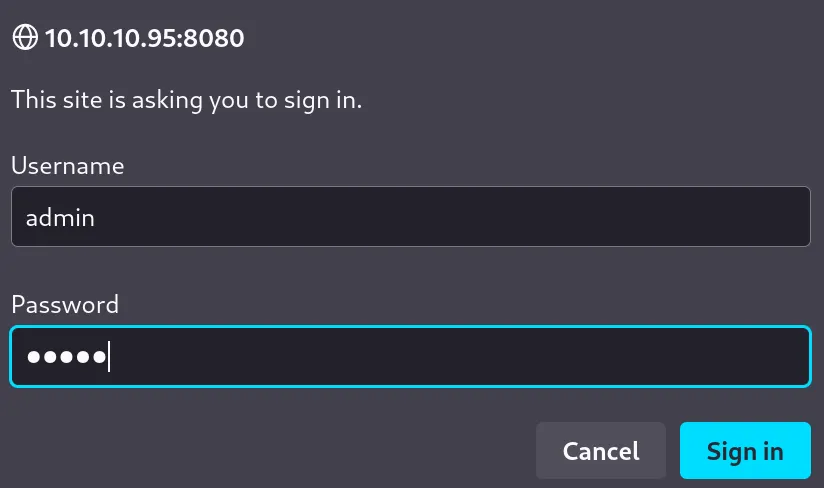Viewport: 824px width, 488px height.
Task: Focus the Password input field
Action: (410, 356)
